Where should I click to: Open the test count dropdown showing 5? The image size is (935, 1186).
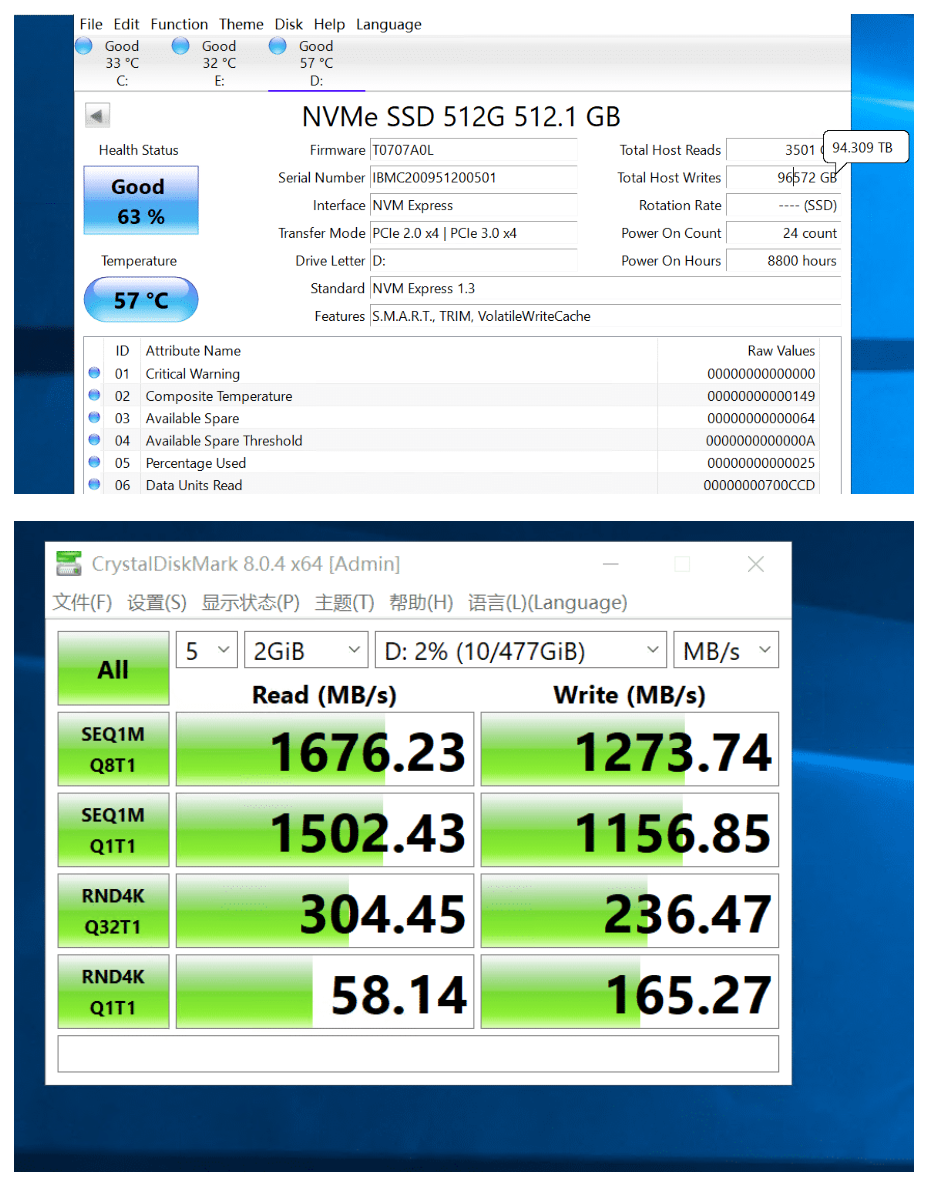coord(207,650)
